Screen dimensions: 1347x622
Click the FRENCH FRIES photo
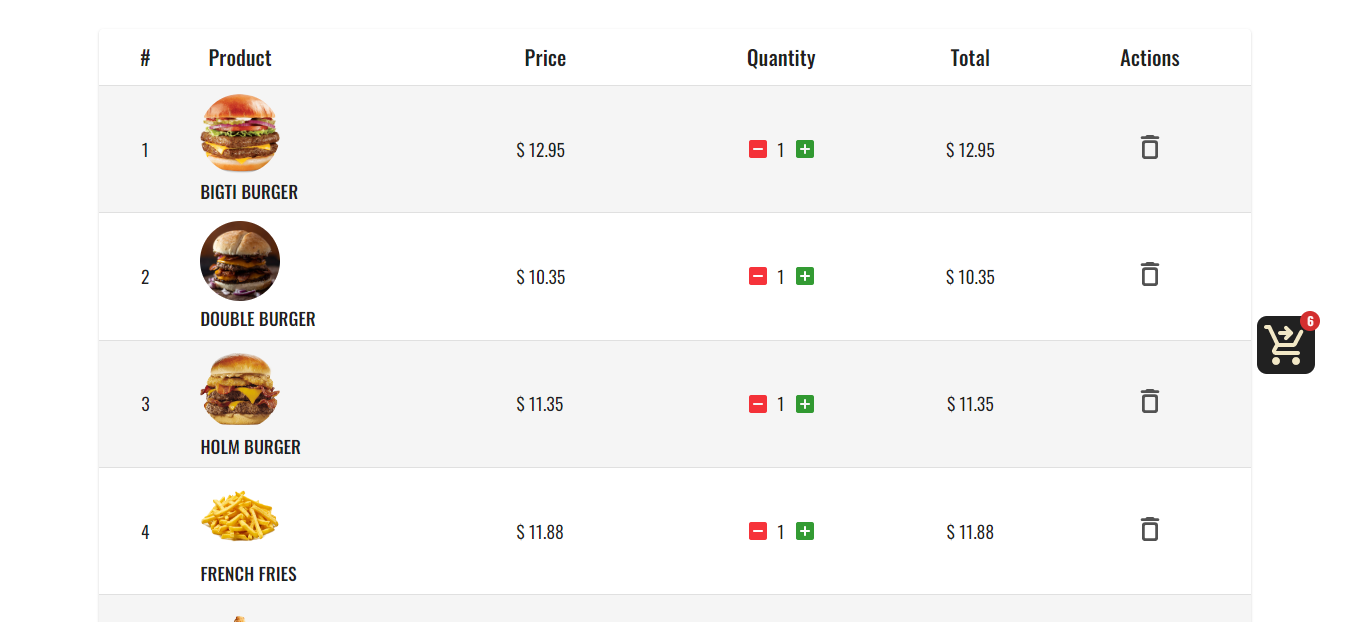pyautogui.click(x=239, y=514)
